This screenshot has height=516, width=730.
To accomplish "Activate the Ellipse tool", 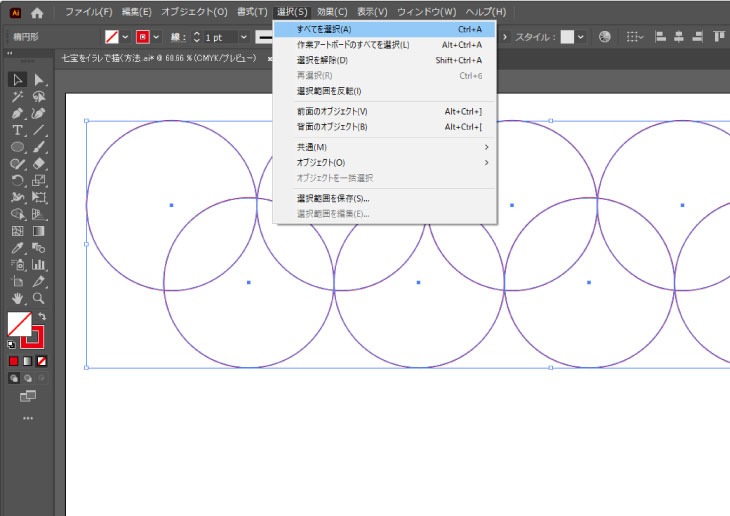I will (x=17, y=147).
